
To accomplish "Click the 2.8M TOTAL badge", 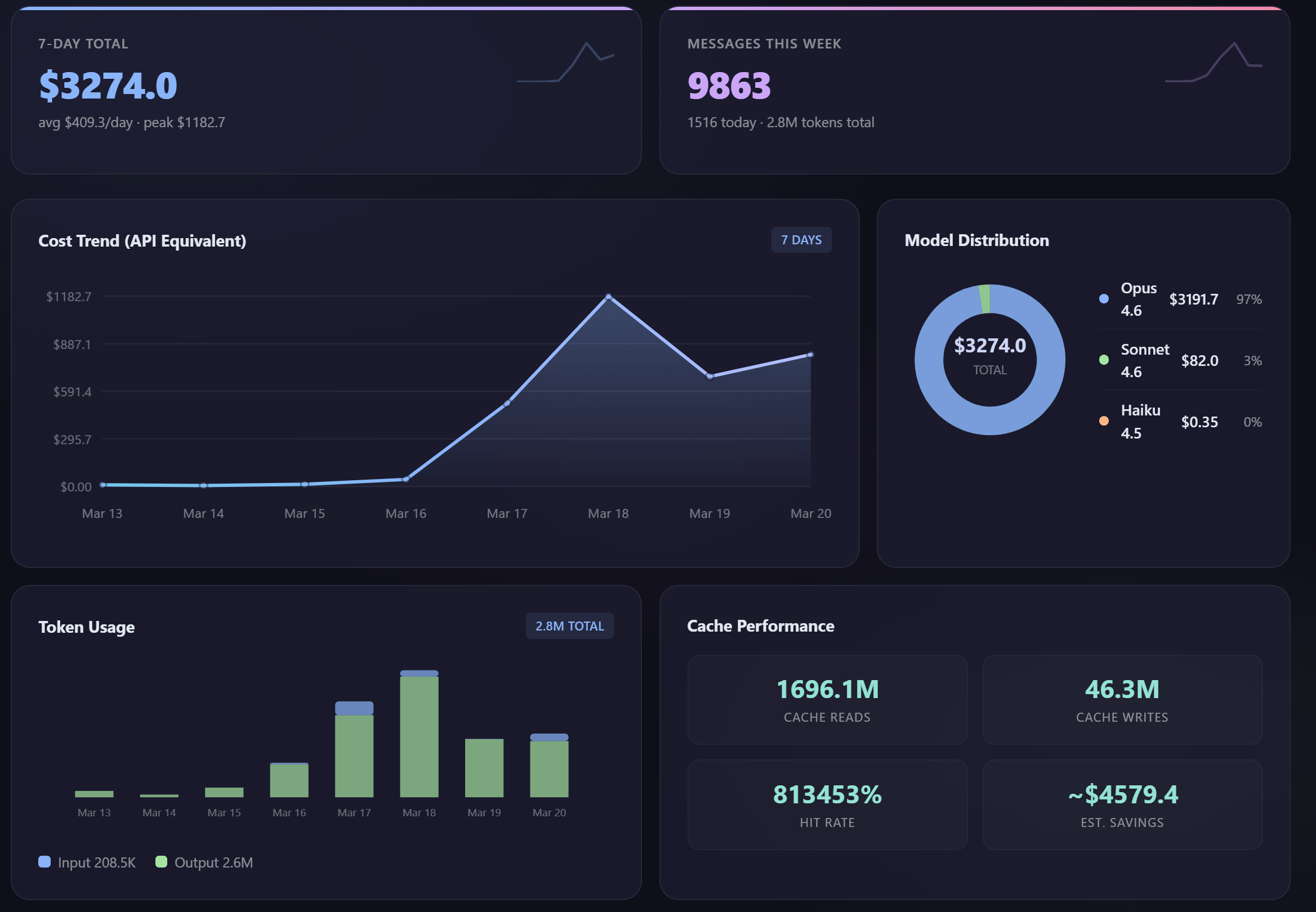I will [569, 625].
